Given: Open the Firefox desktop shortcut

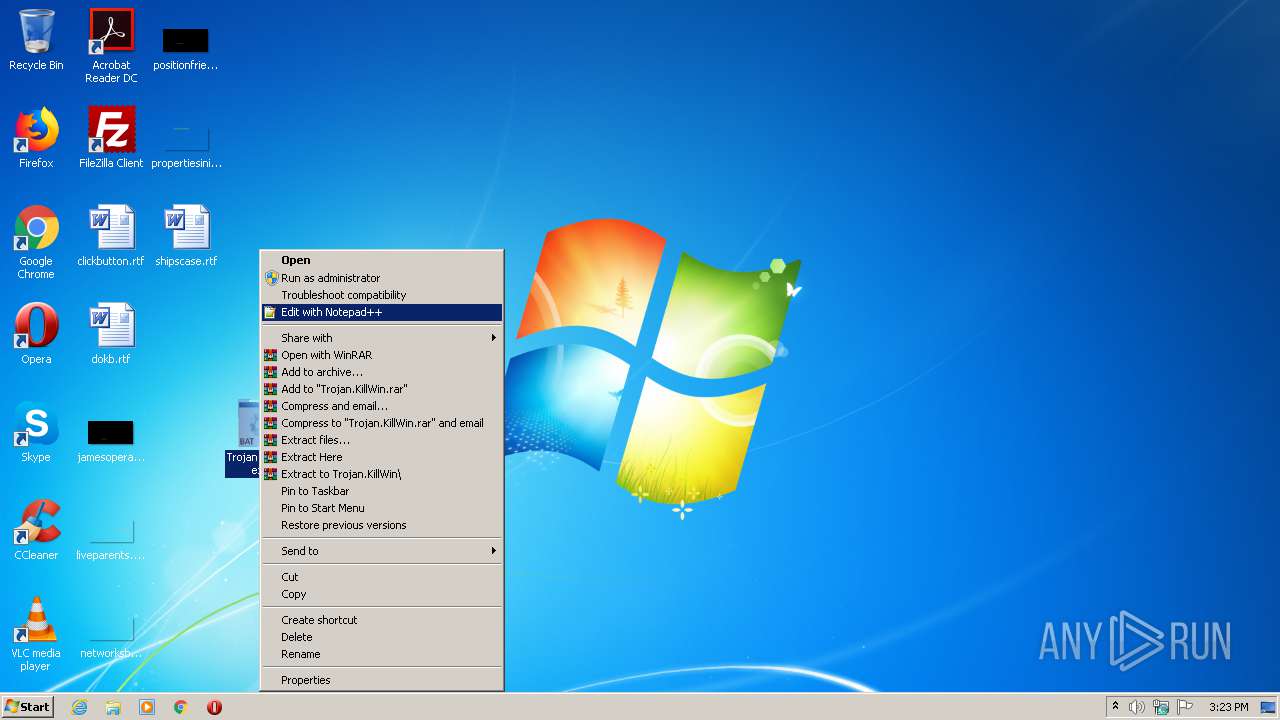Looking at the screenshot, I should [x=36, y=138].
